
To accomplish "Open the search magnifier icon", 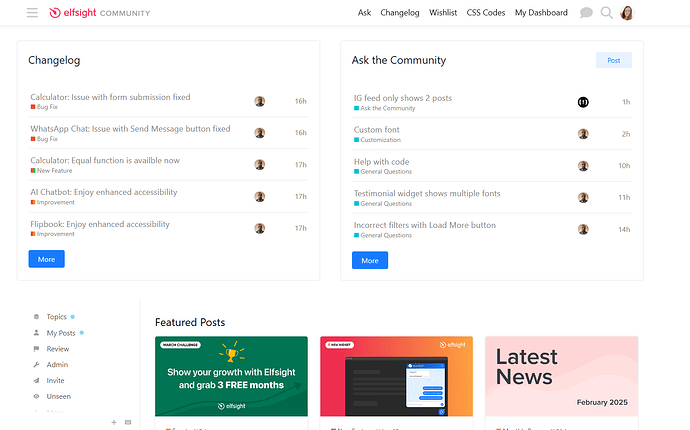I will click(607, 13).
